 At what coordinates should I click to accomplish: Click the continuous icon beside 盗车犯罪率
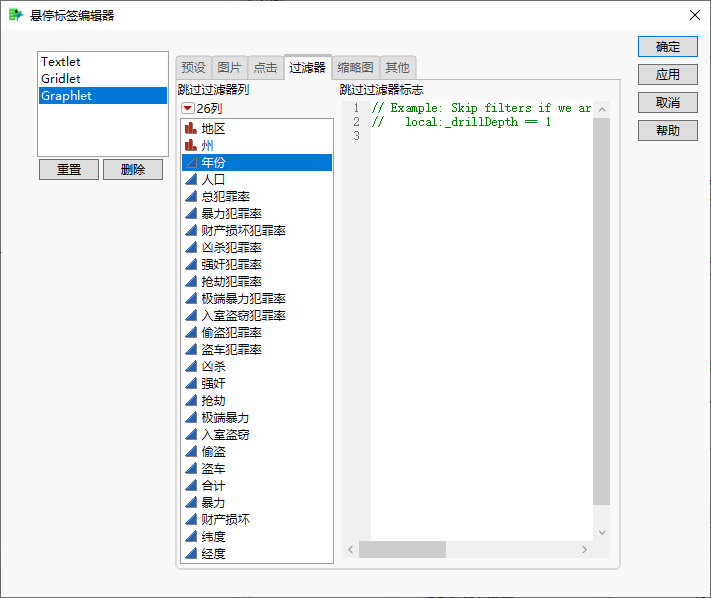click(191, 350)
